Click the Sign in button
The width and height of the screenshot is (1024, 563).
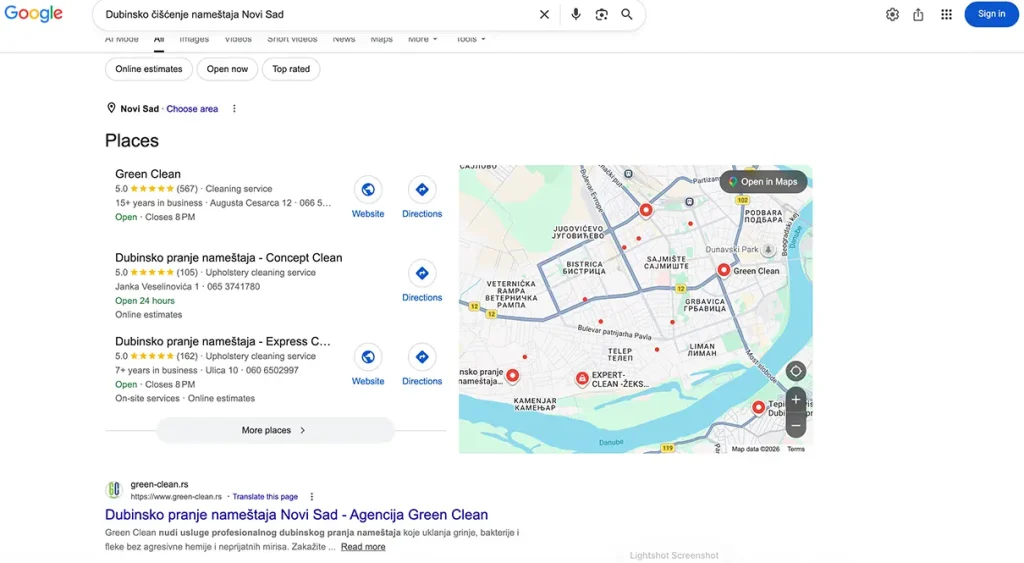(x=991, y=14)
